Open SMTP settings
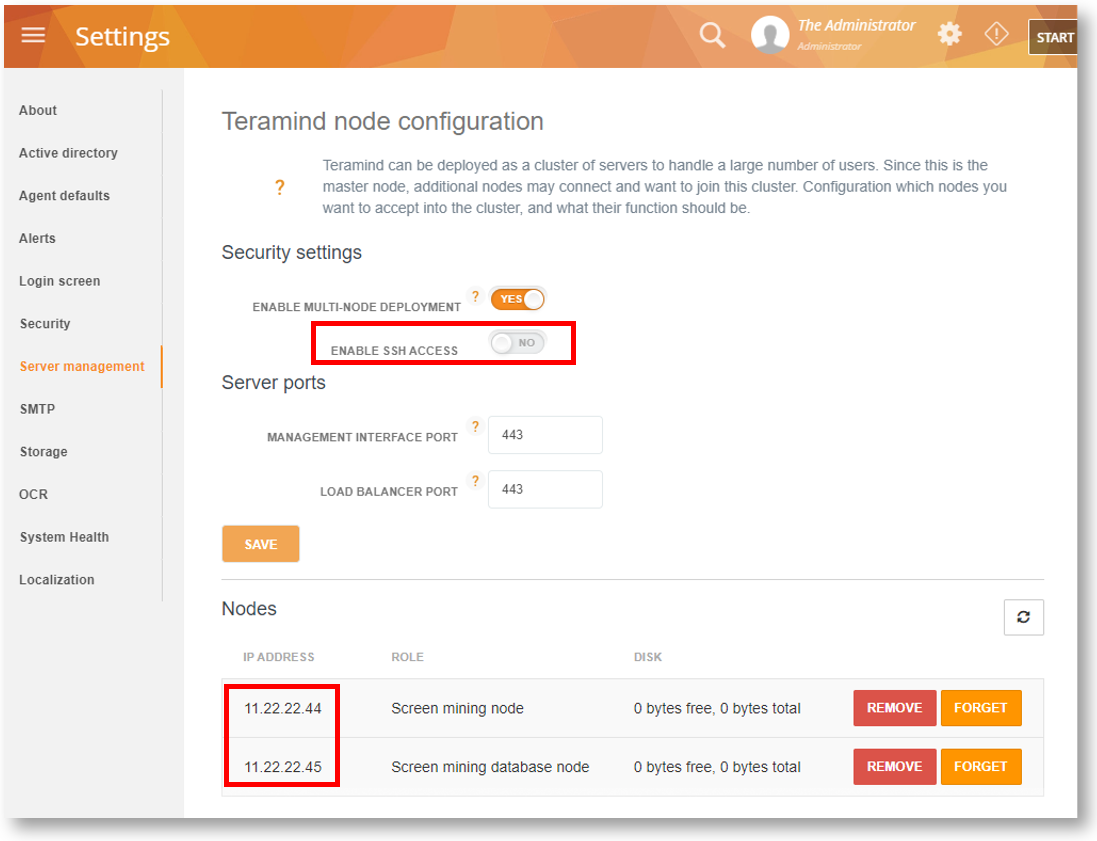Screen dimensions: 1097x841 37,409
